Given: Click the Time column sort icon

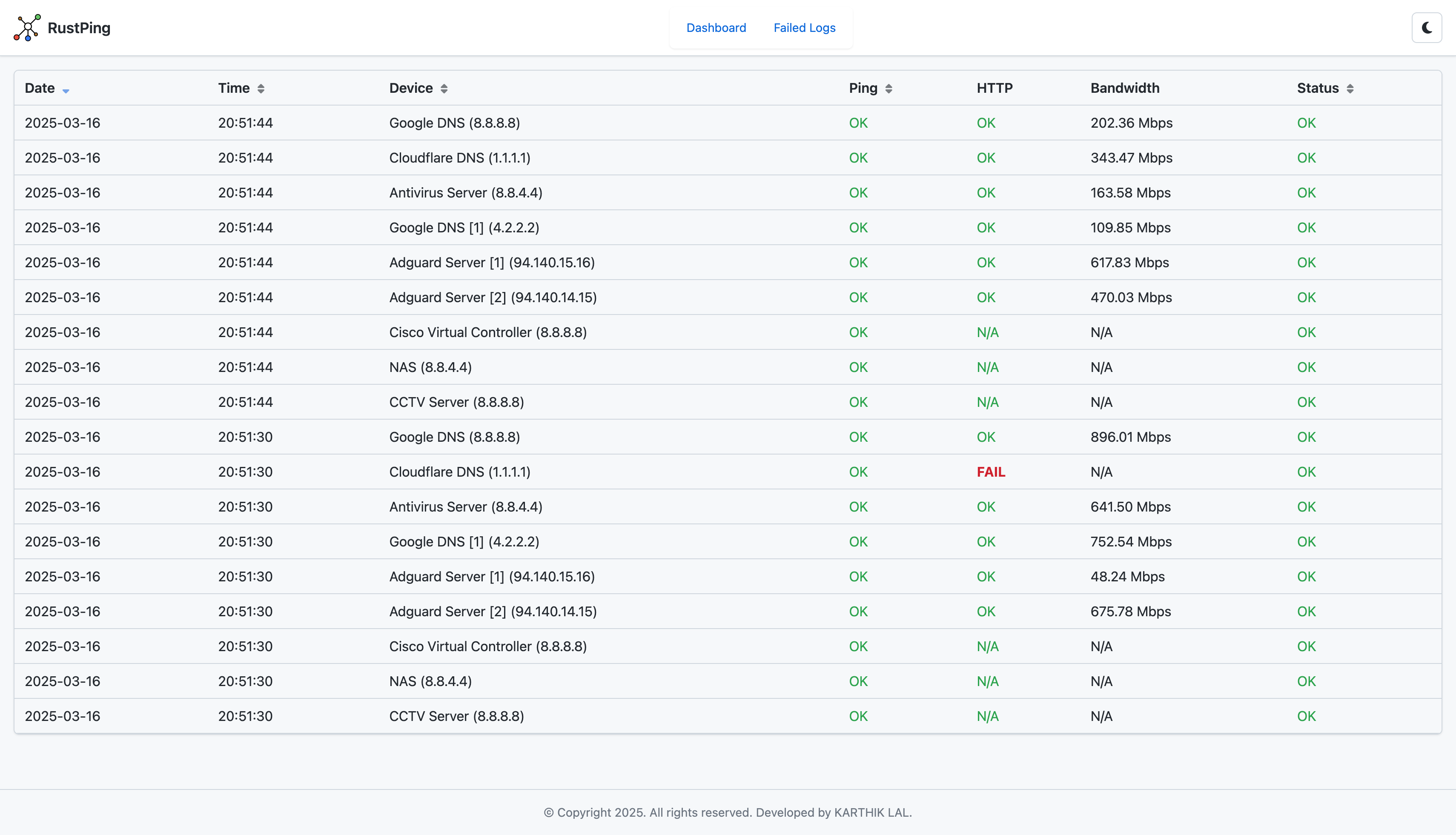Looking at the screenshot, I should click(x=261, y=89).
